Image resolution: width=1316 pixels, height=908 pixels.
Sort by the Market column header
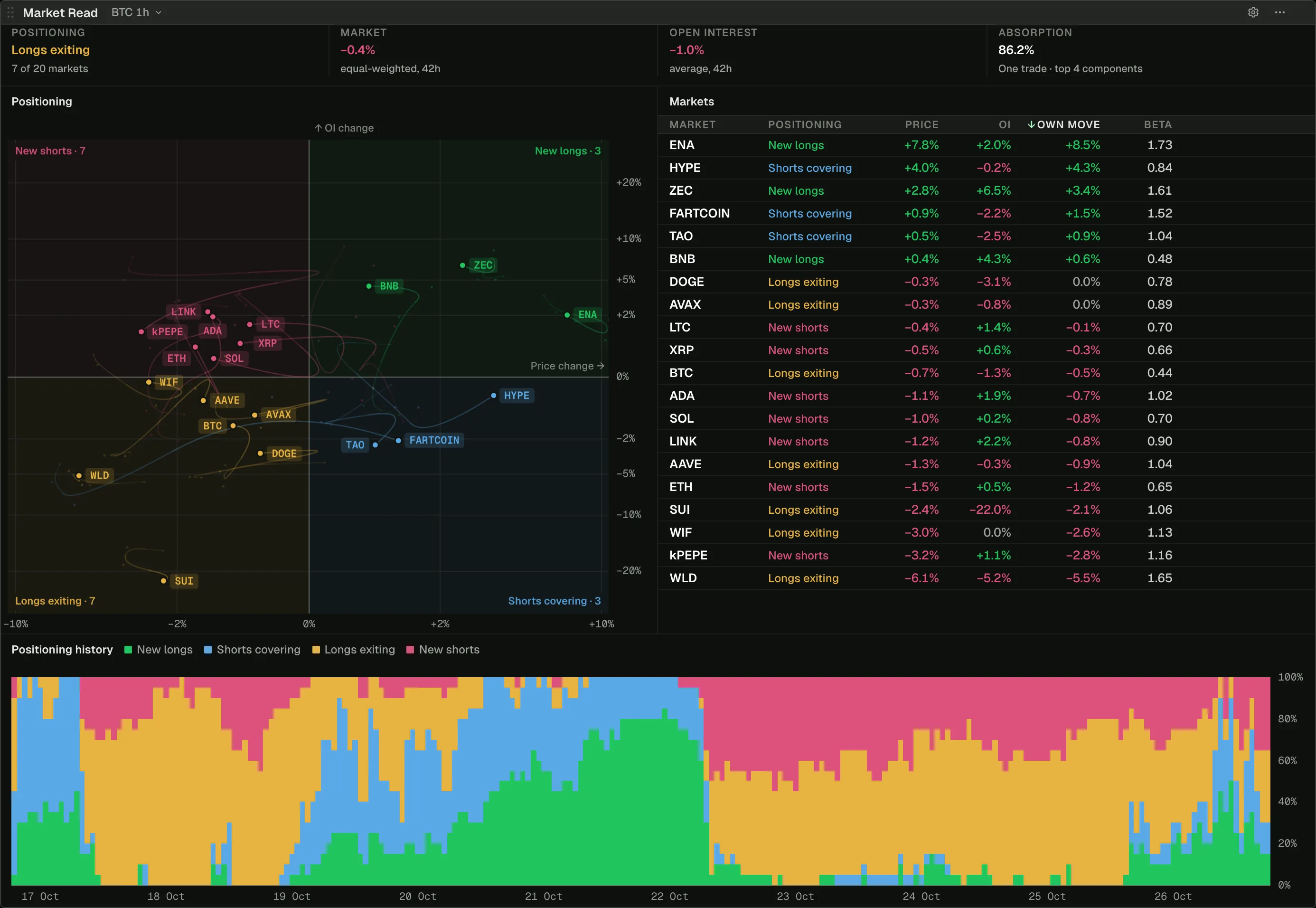coord(692,124)
